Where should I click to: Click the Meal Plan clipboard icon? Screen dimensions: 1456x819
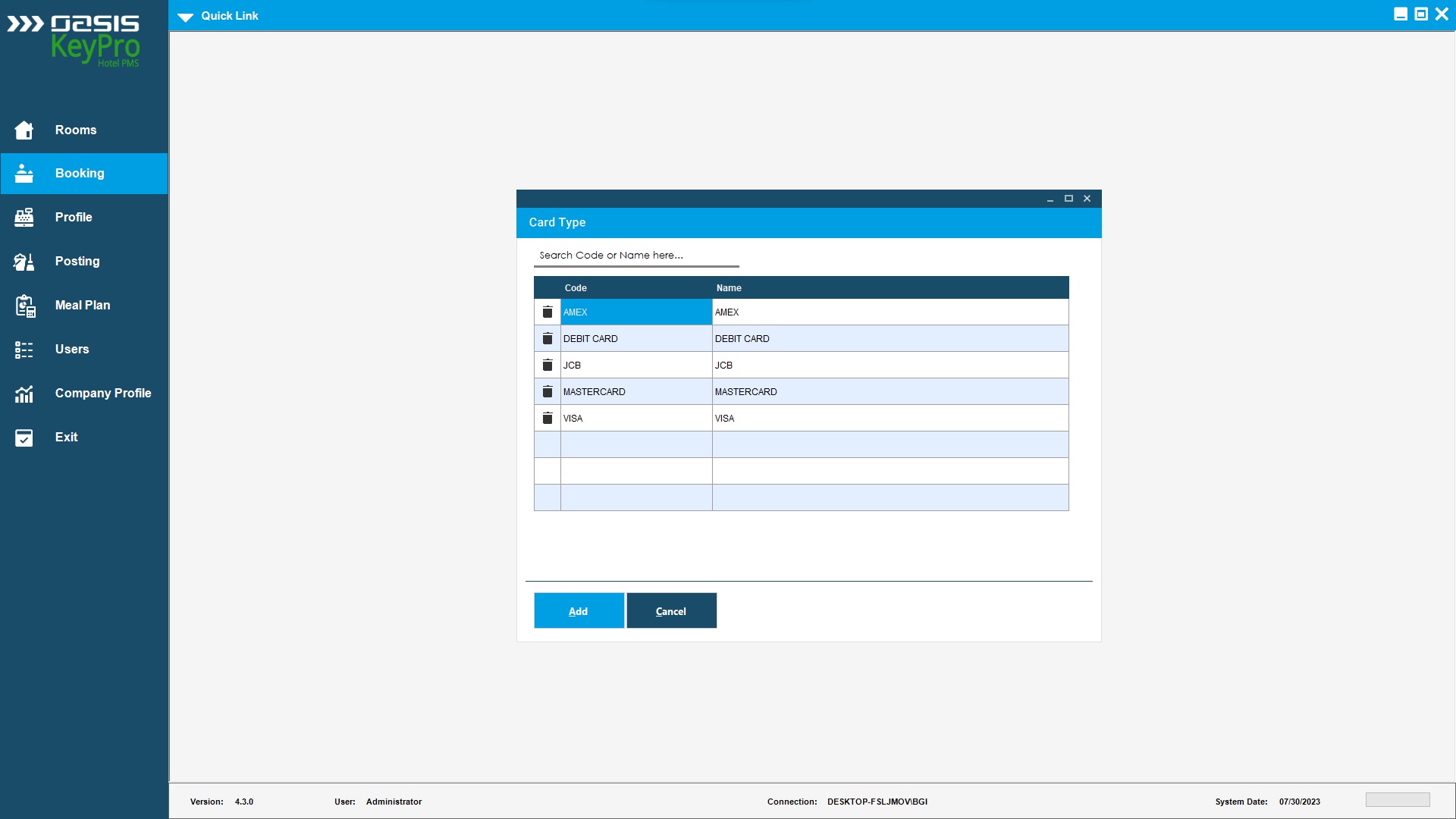(25, 306)
